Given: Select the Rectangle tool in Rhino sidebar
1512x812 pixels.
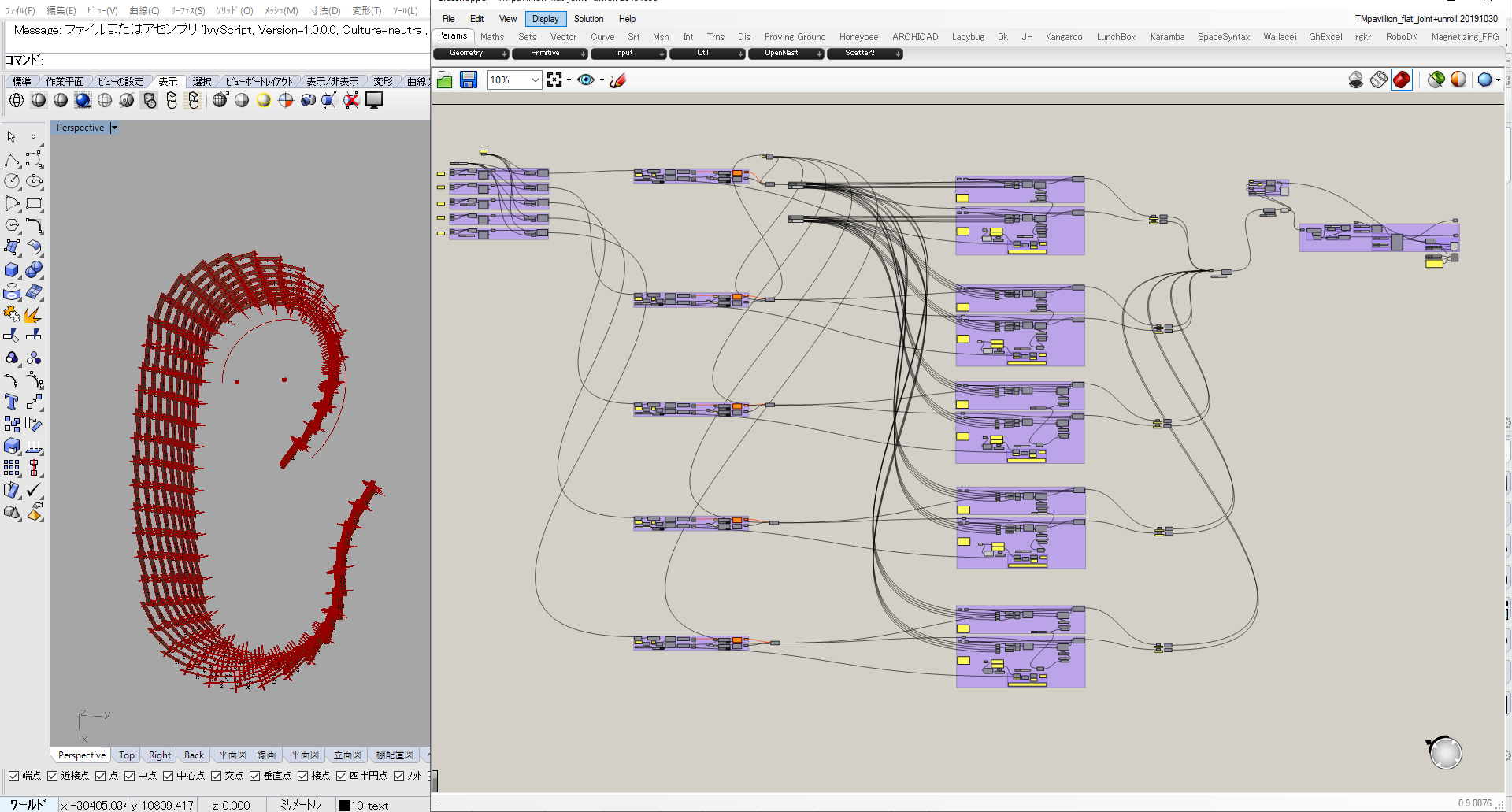Looking at the screenshot, I should click(x=34, y=203).
